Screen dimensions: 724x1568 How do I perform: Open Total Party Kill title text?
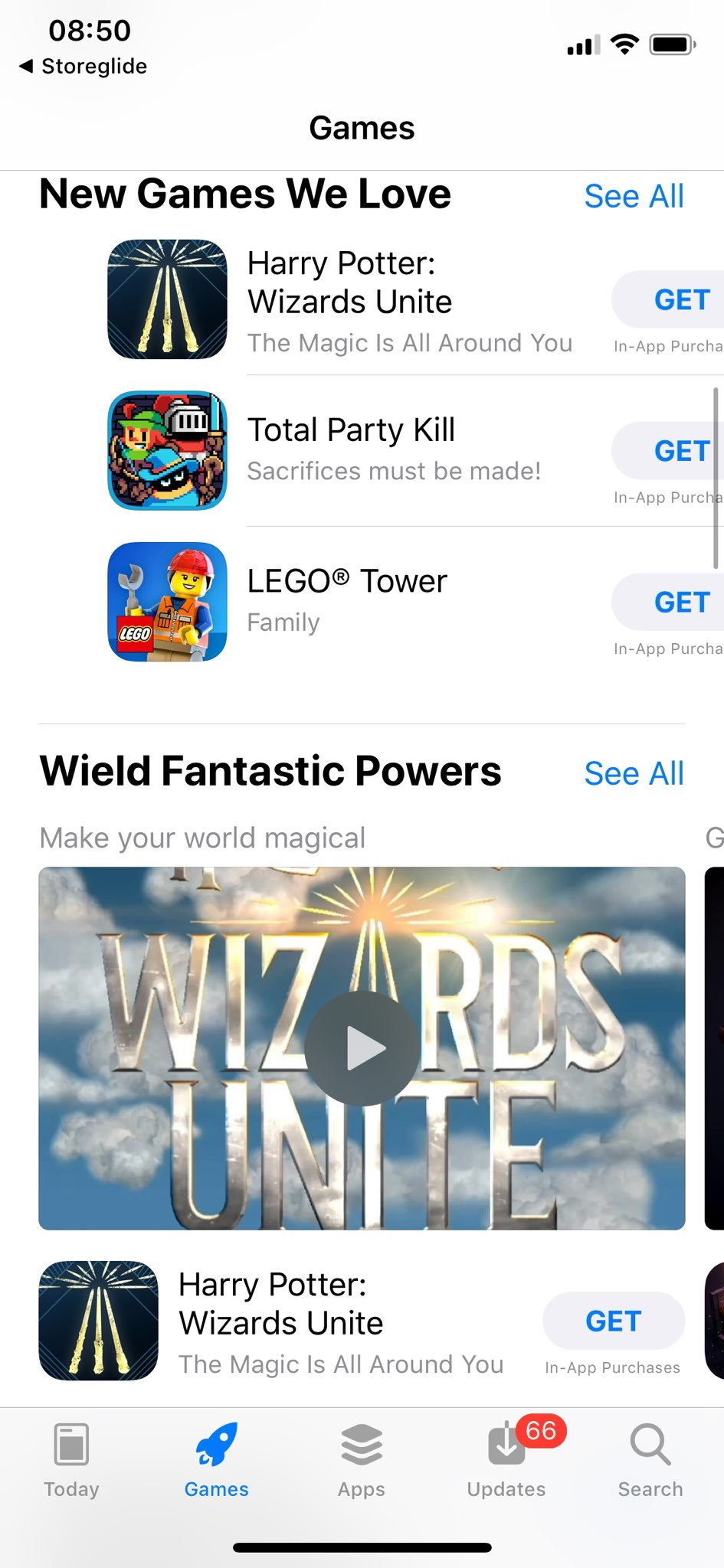click(351, 430)
